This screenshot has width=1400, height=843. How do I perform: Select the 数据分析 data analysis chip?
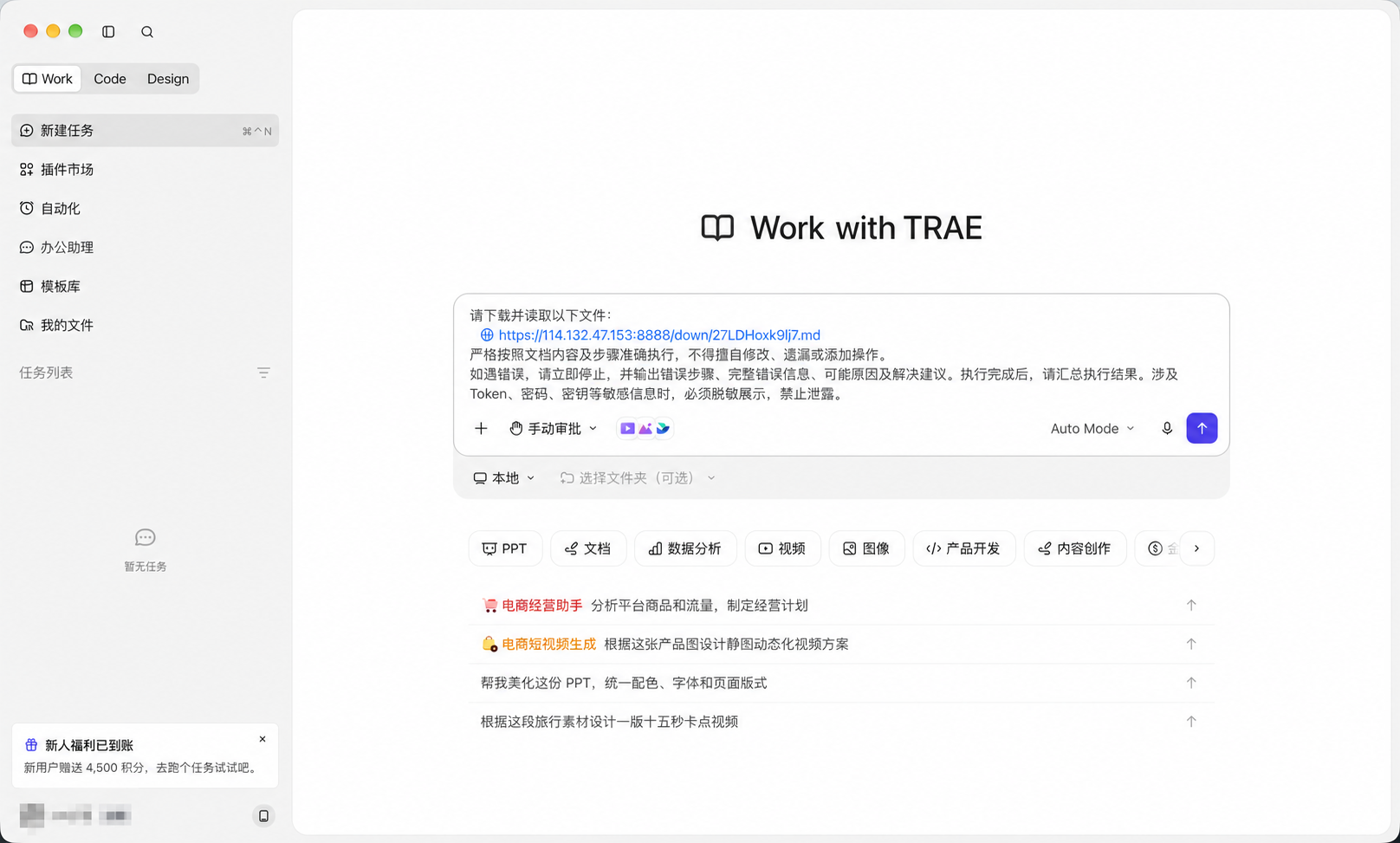tap(685, 548)
